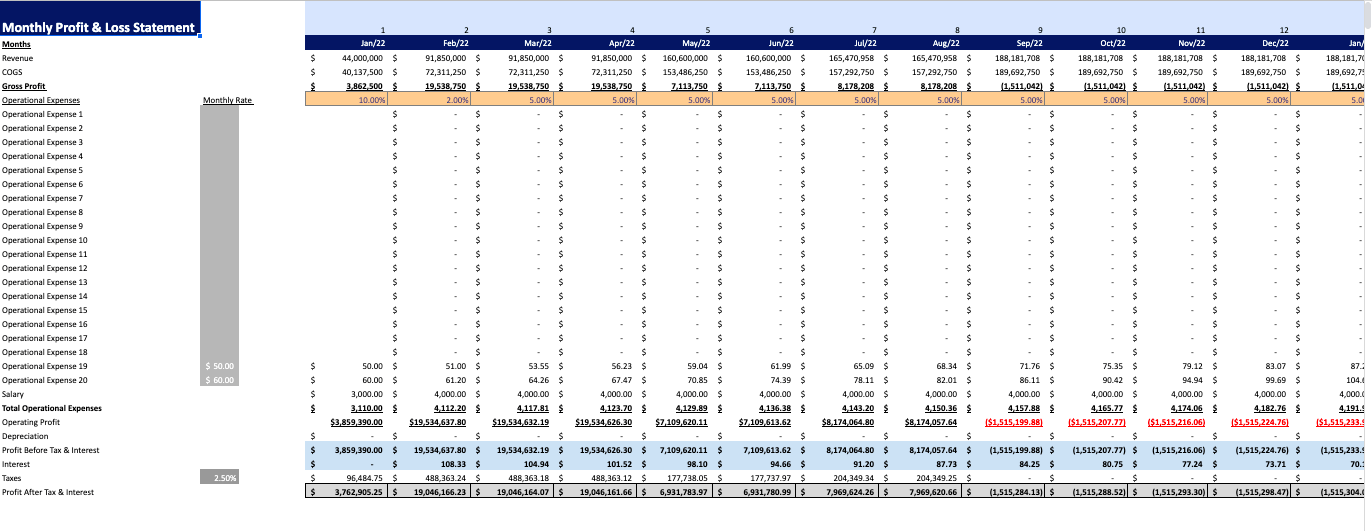Select the Jan/22 month header
The image size is (1372, 531).
pyautogui.click(x=373, y=44)
